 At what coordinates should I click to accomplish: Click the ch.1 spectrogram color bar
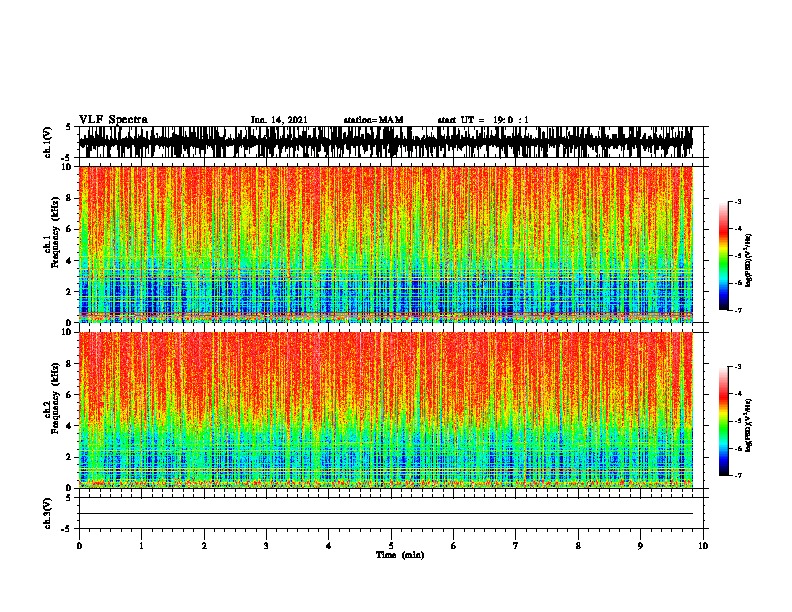click(x=723, y=256)
